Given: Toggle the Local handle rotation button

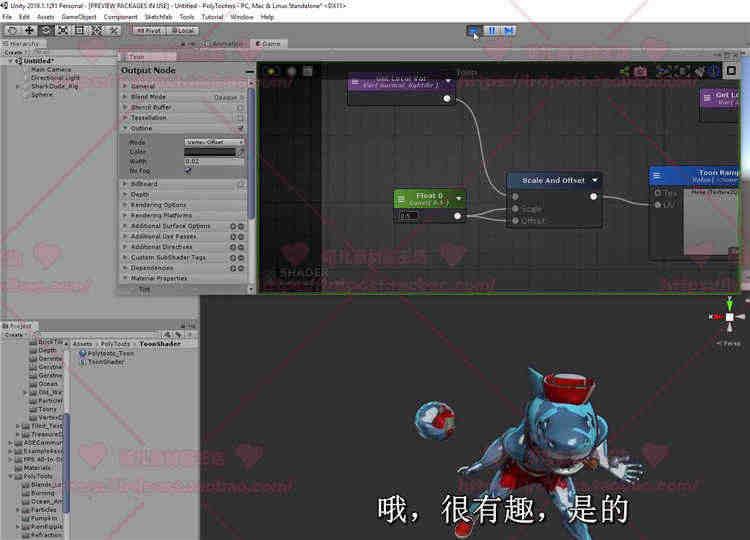Looking at the screenshot, I should [182, 30].
